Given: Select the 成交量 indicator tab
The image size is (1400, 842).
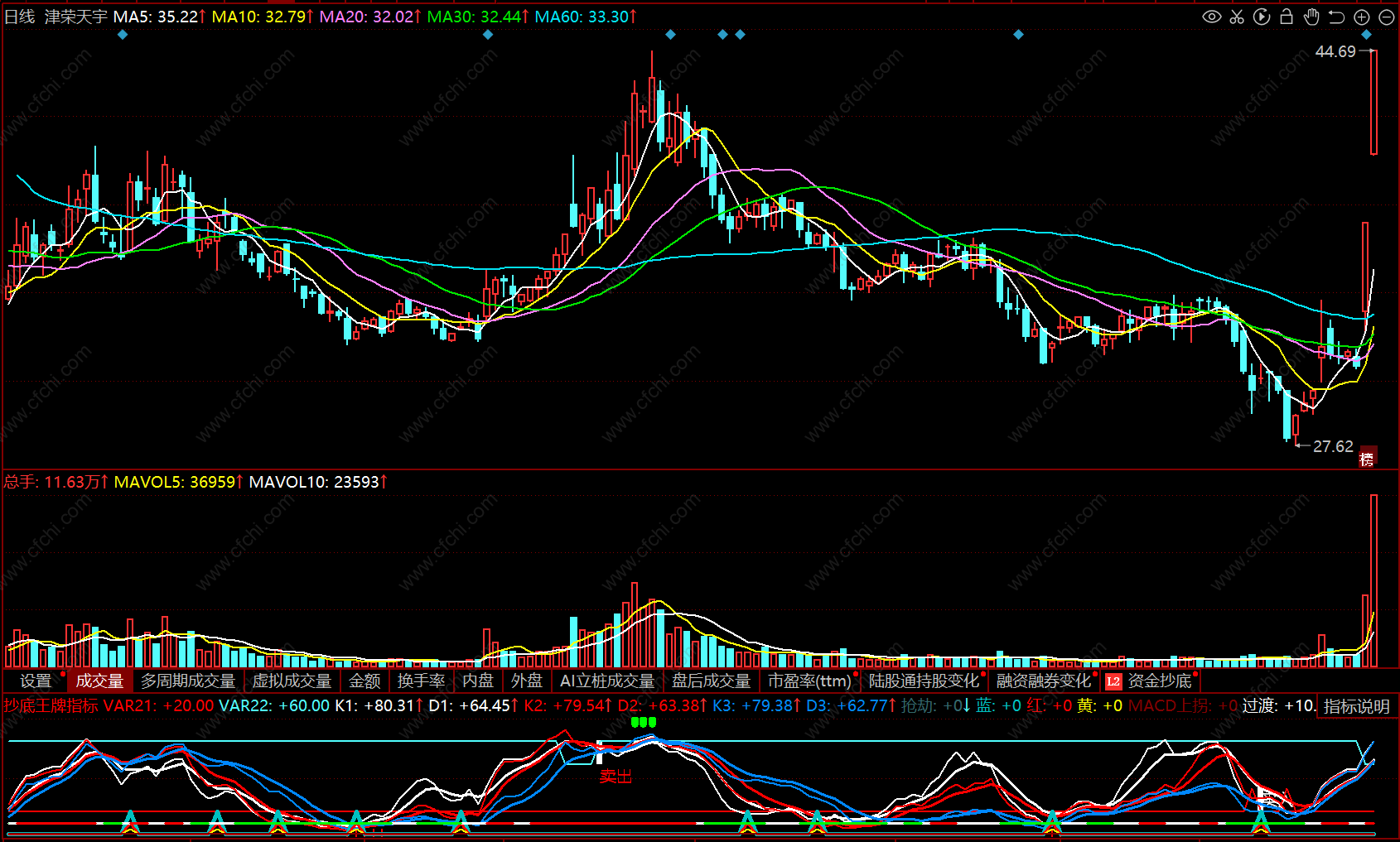Looking at the screenshot, I should tap(99, 681).
